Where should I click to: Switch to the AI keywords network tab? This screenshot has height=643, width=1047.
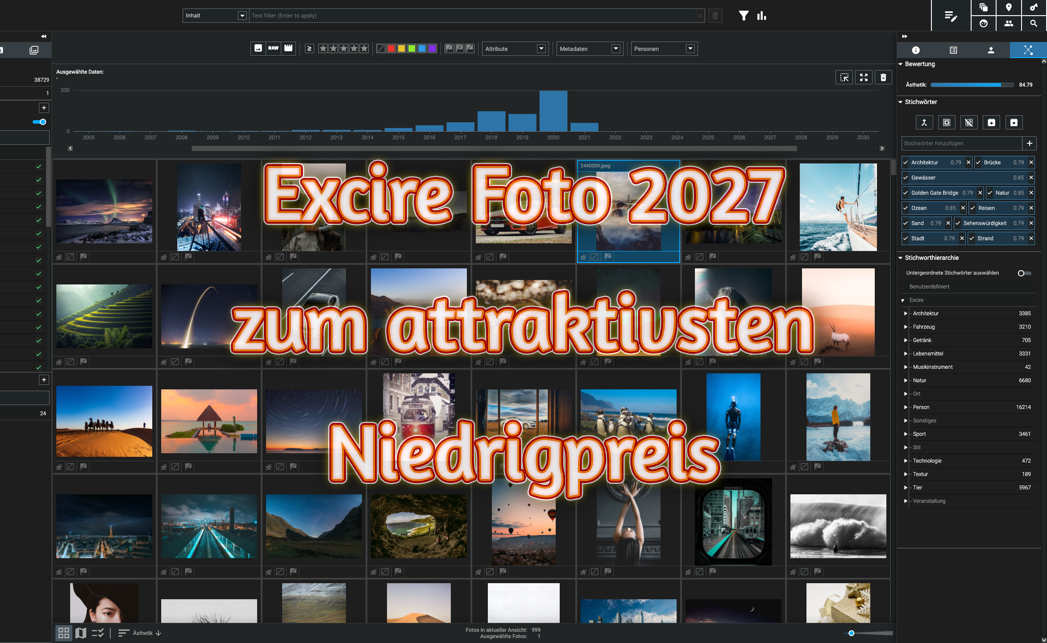(1028, 50)
